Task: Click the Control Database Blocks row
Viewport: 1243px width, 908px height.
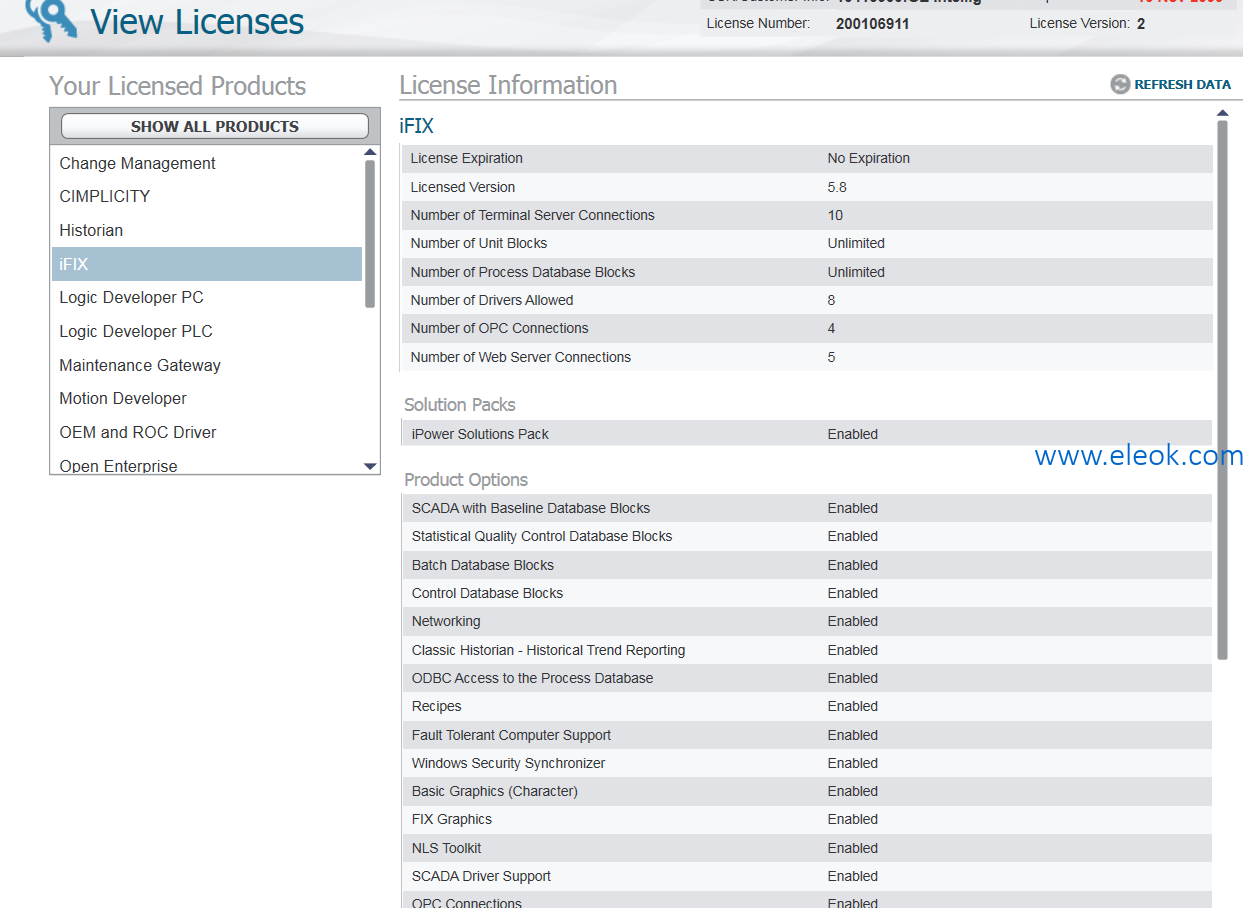Action: 806,593
